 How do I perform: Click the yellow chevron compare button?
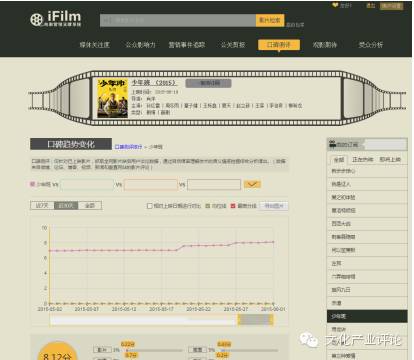(252, 184)
